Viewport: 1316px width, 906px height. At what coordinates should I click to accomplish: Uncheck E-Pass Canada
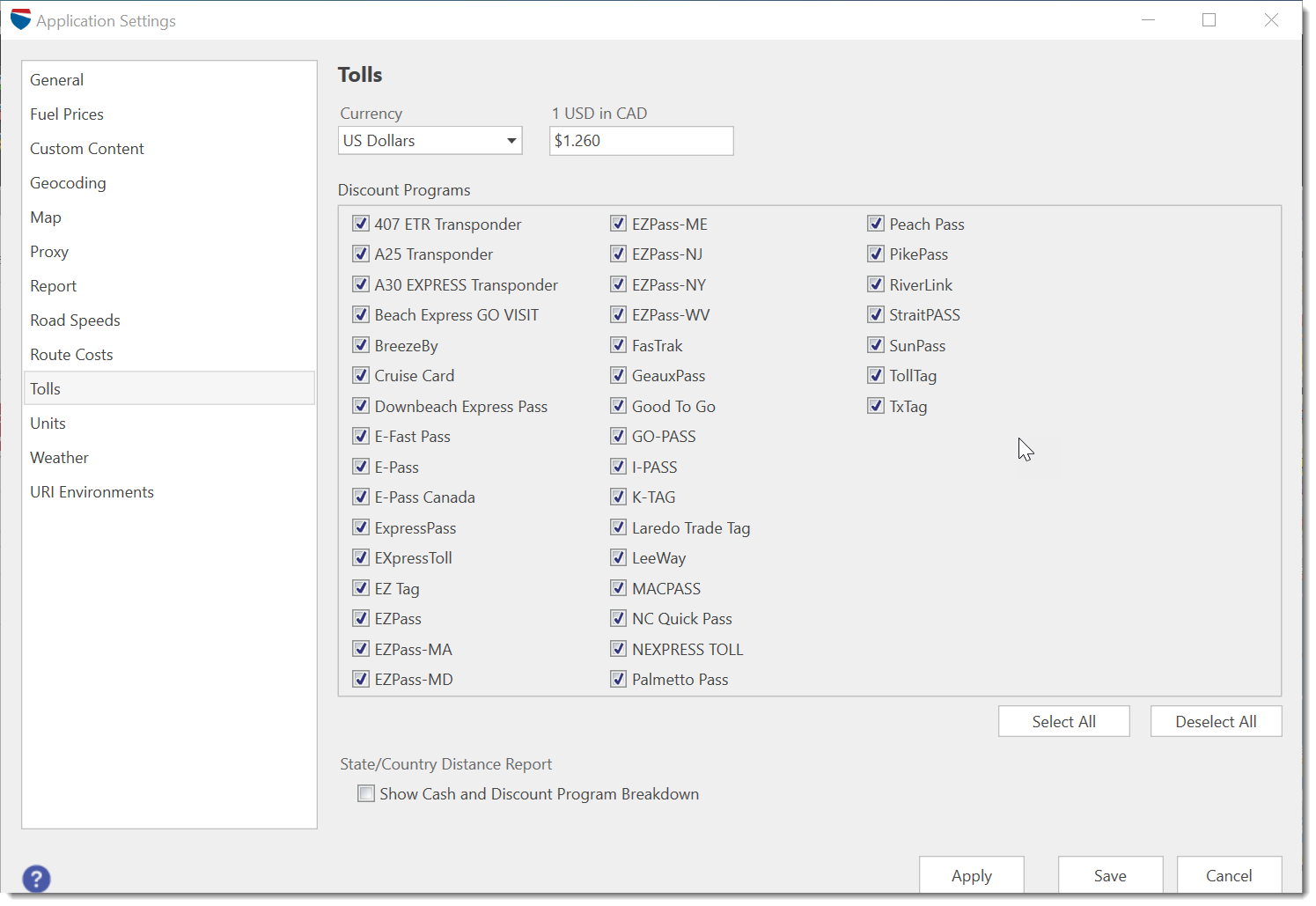361,497
